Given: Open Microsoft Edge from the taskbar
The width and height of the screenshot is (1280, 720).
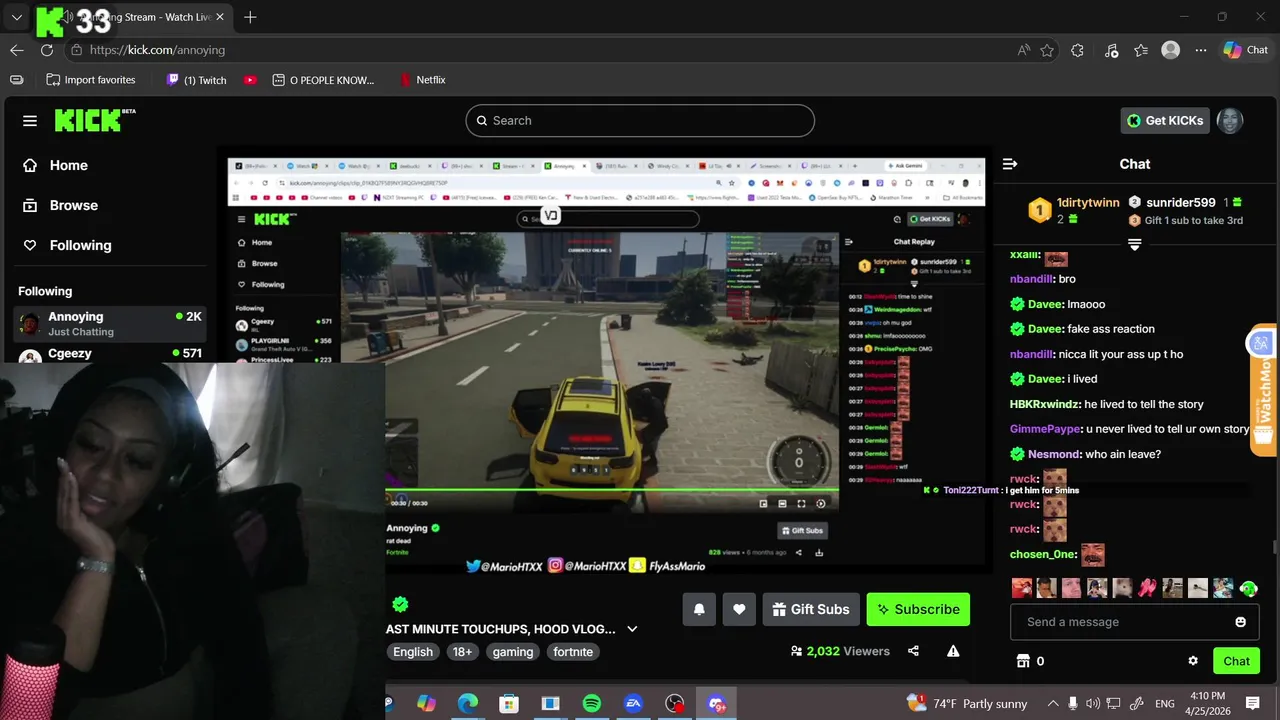Looking at the screenshot, I should (x=468, y=704).
